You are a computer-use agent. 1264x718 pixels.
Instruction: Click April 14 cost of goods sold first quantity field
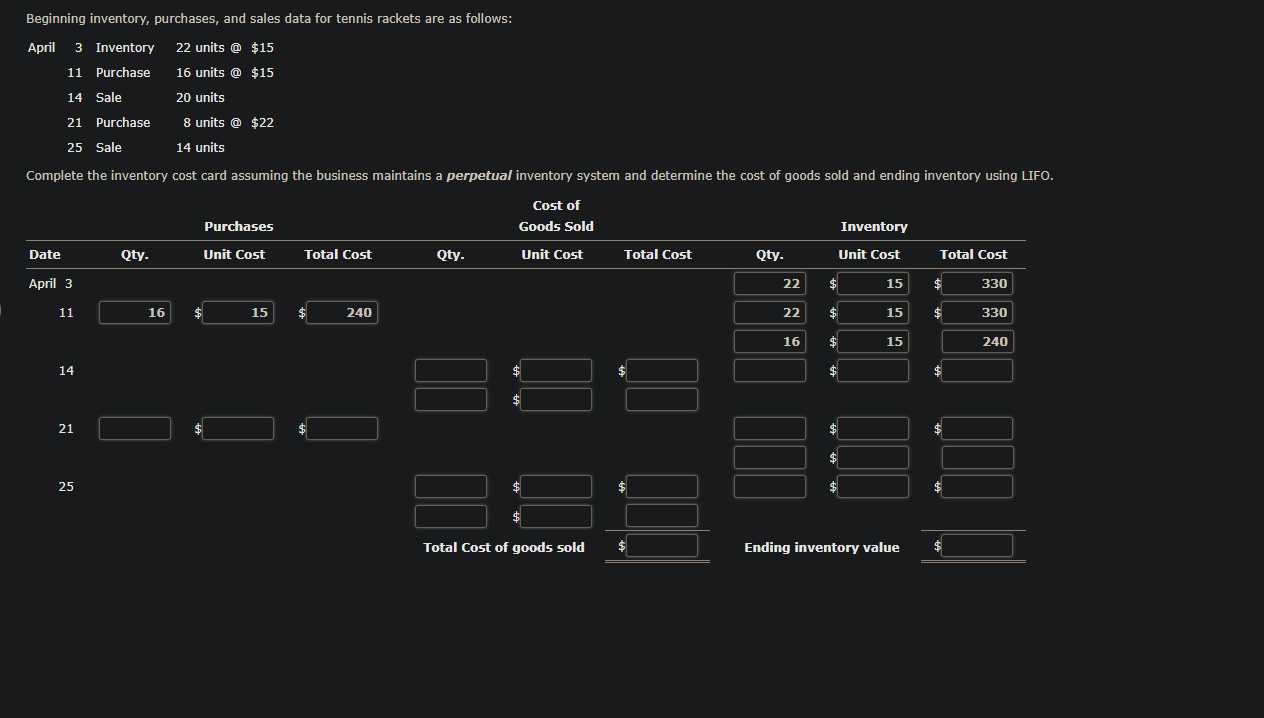(452, 371)
